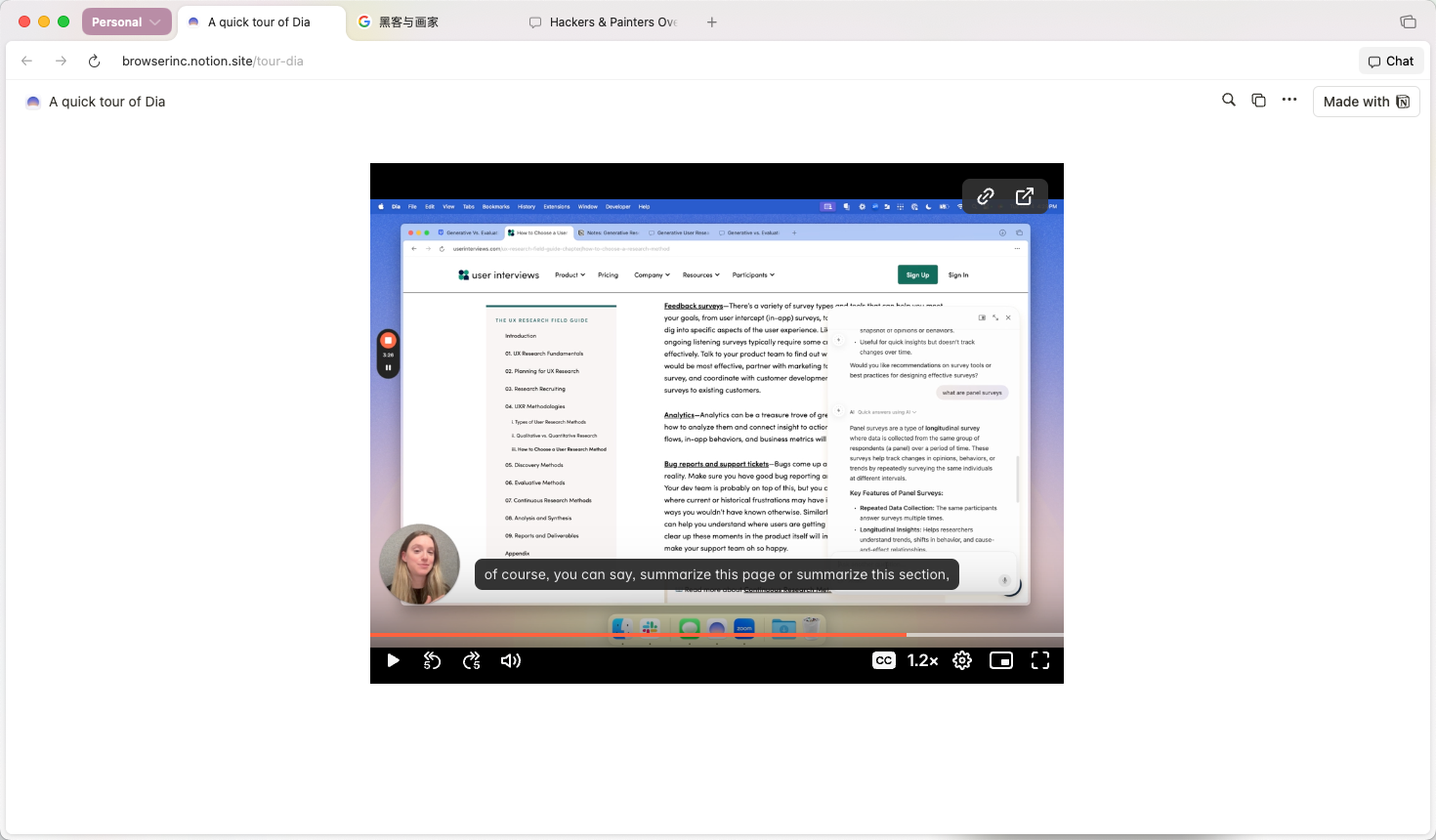This screenshot has width=1436, height=840.
Task: Skip the video forward five seconds
Action: [x=472, y=660]
